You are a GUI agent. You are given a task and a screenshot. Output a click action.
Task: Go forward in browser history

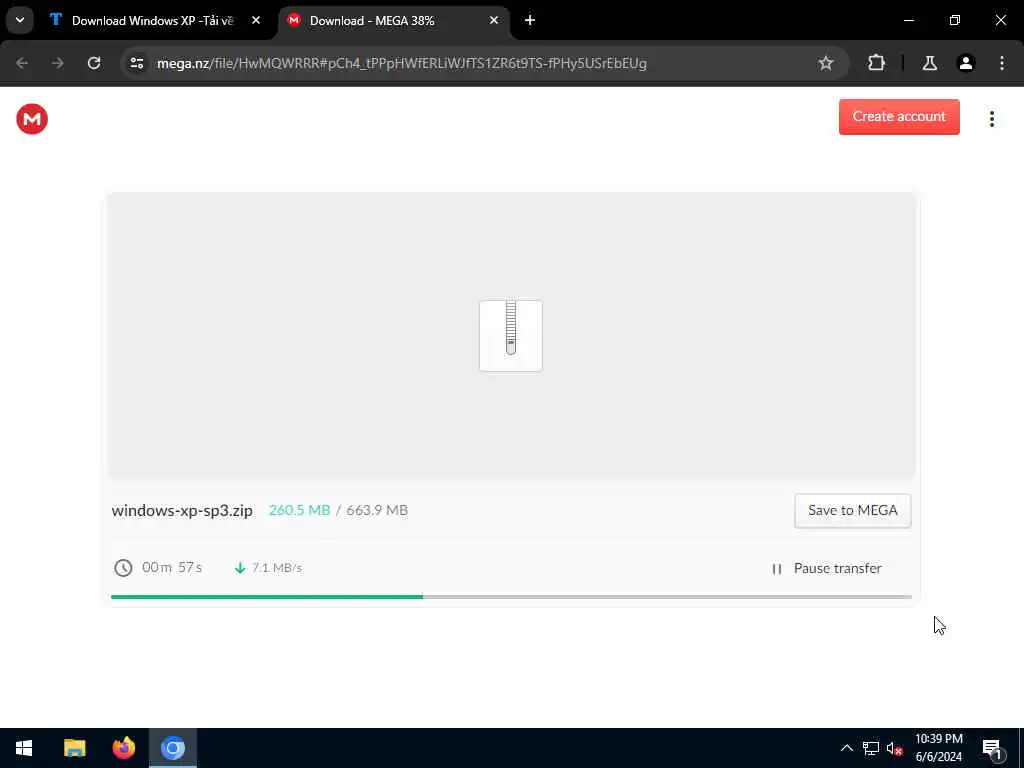[x=58, y=63]
